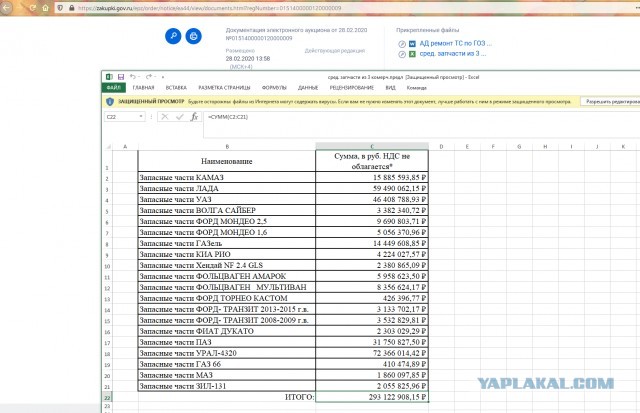Click the Наименование header cell
The height and width of the screenshot is (413, 640).
click(227, 161)
